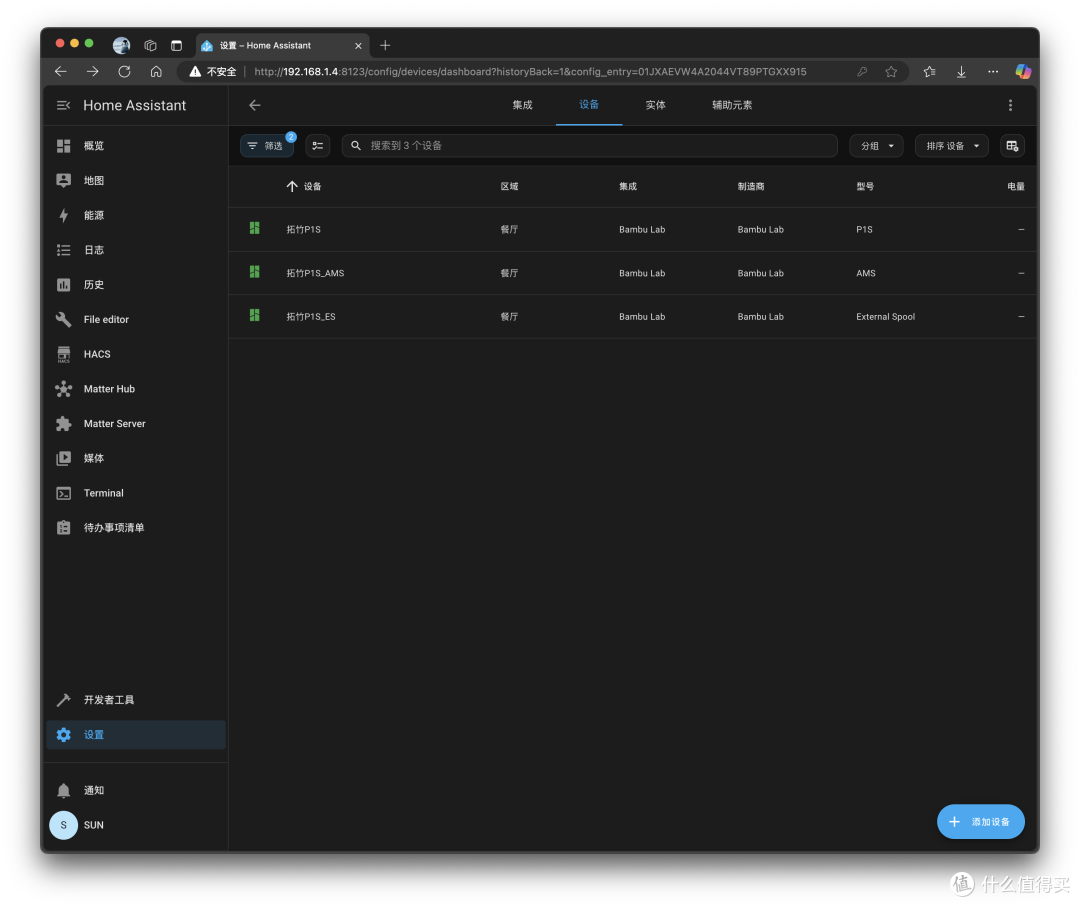1080x907 pixels.
Task: Collapse the Home Assistant sidebar menu
Action: [63, 105]
